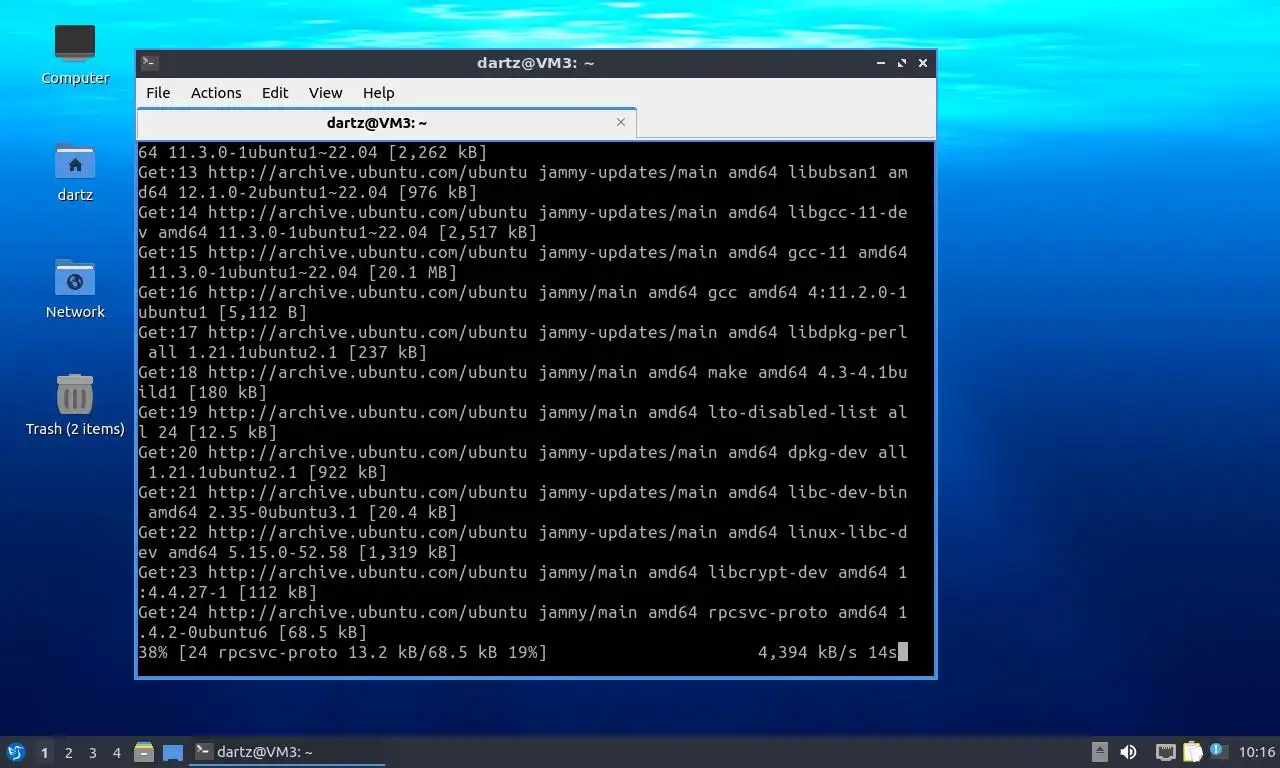The height and width of the screenshot is (768, 1280).
Task: Open the Computer desktop icon
Action: (x=75, y=54)
